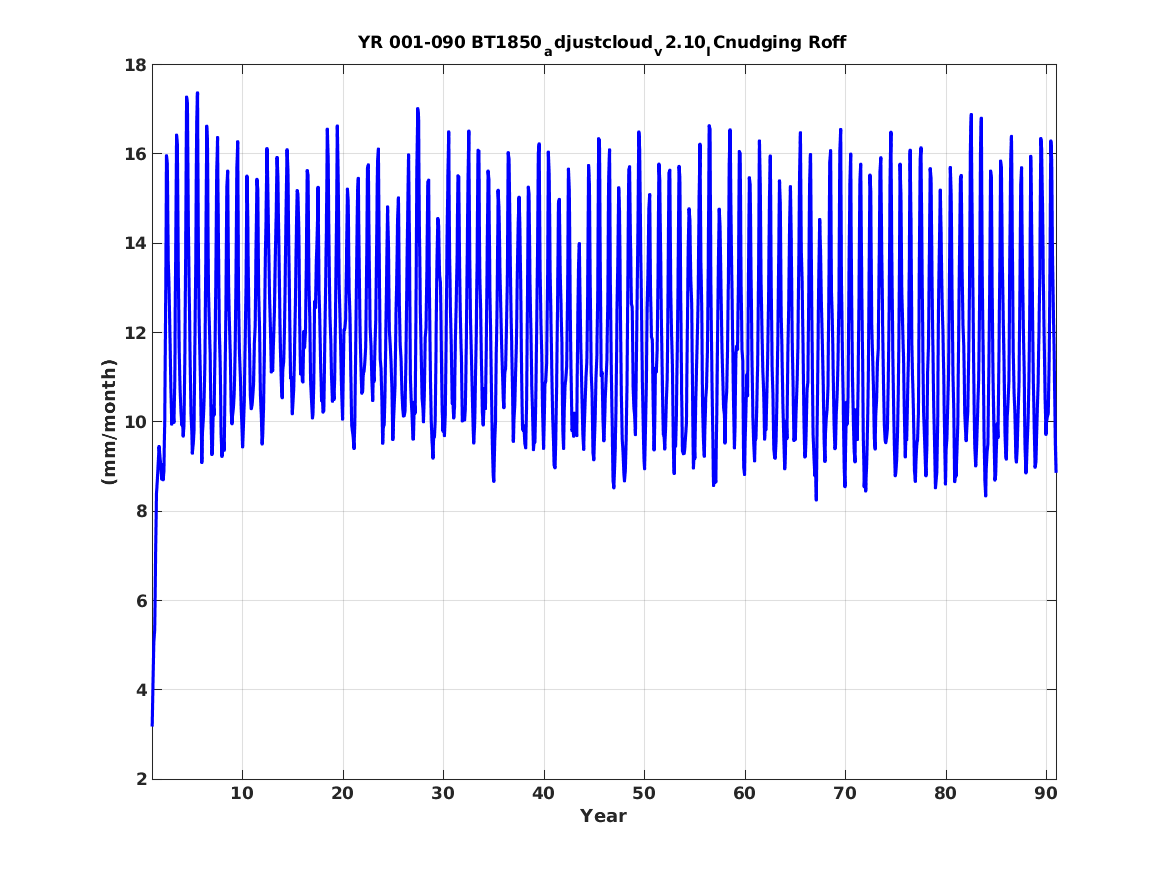Click the 'Year' x-axis label
Image resolution: width=1167 pixels, height=875 pixels.
coord(603,816)
